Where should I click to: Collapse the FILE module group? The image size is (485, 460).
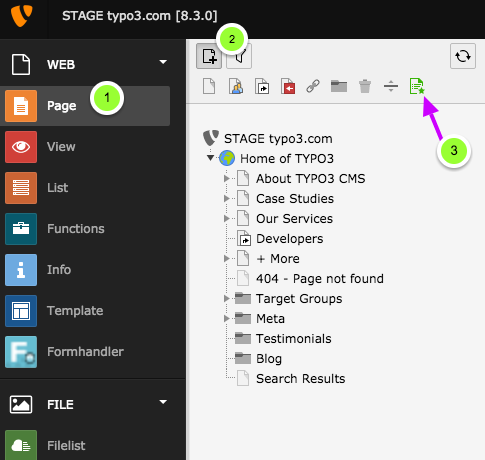163,402
